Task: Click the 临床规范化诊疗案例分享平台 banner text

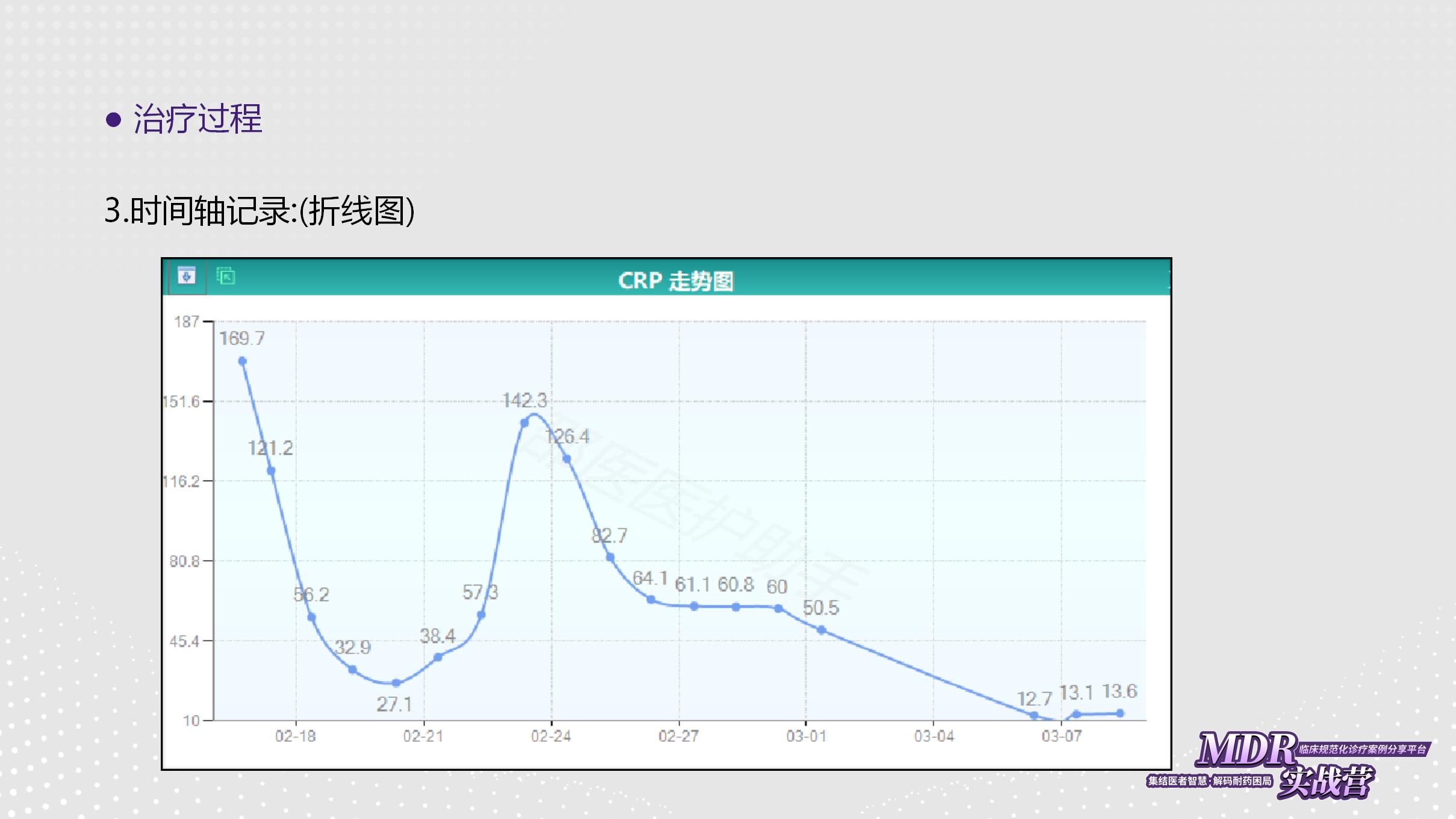Action: 1362,749
